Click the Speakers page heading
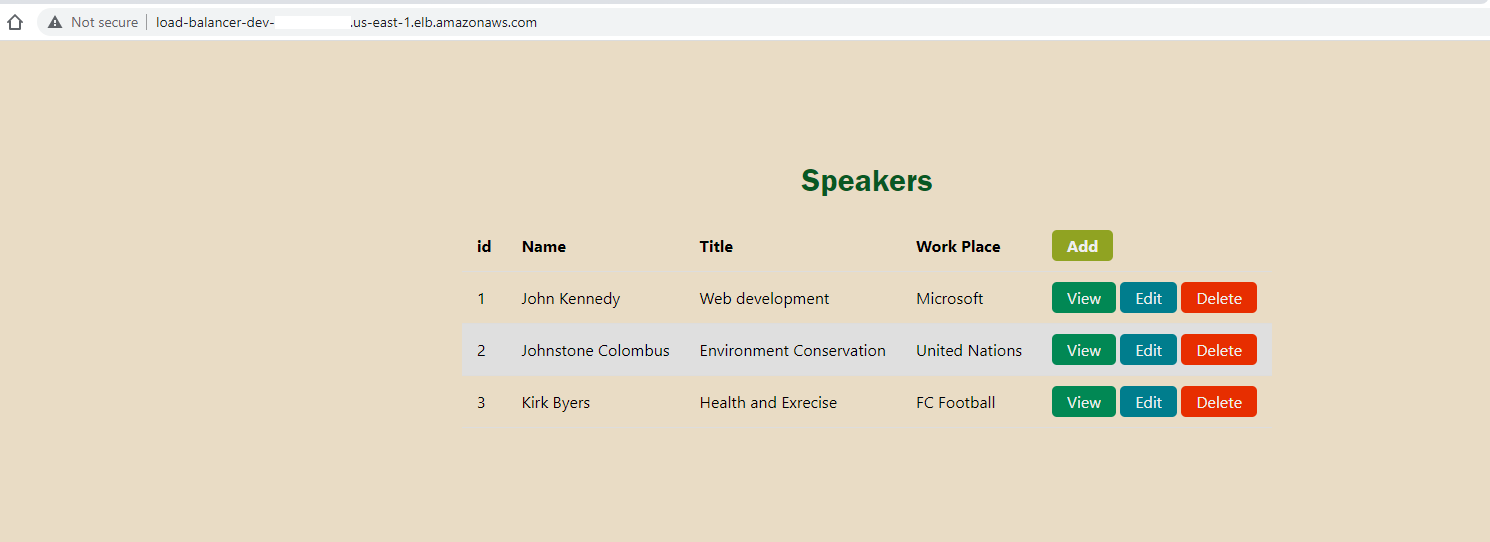The width and height of the screenshot is (1490, 542). pos(866,181)
